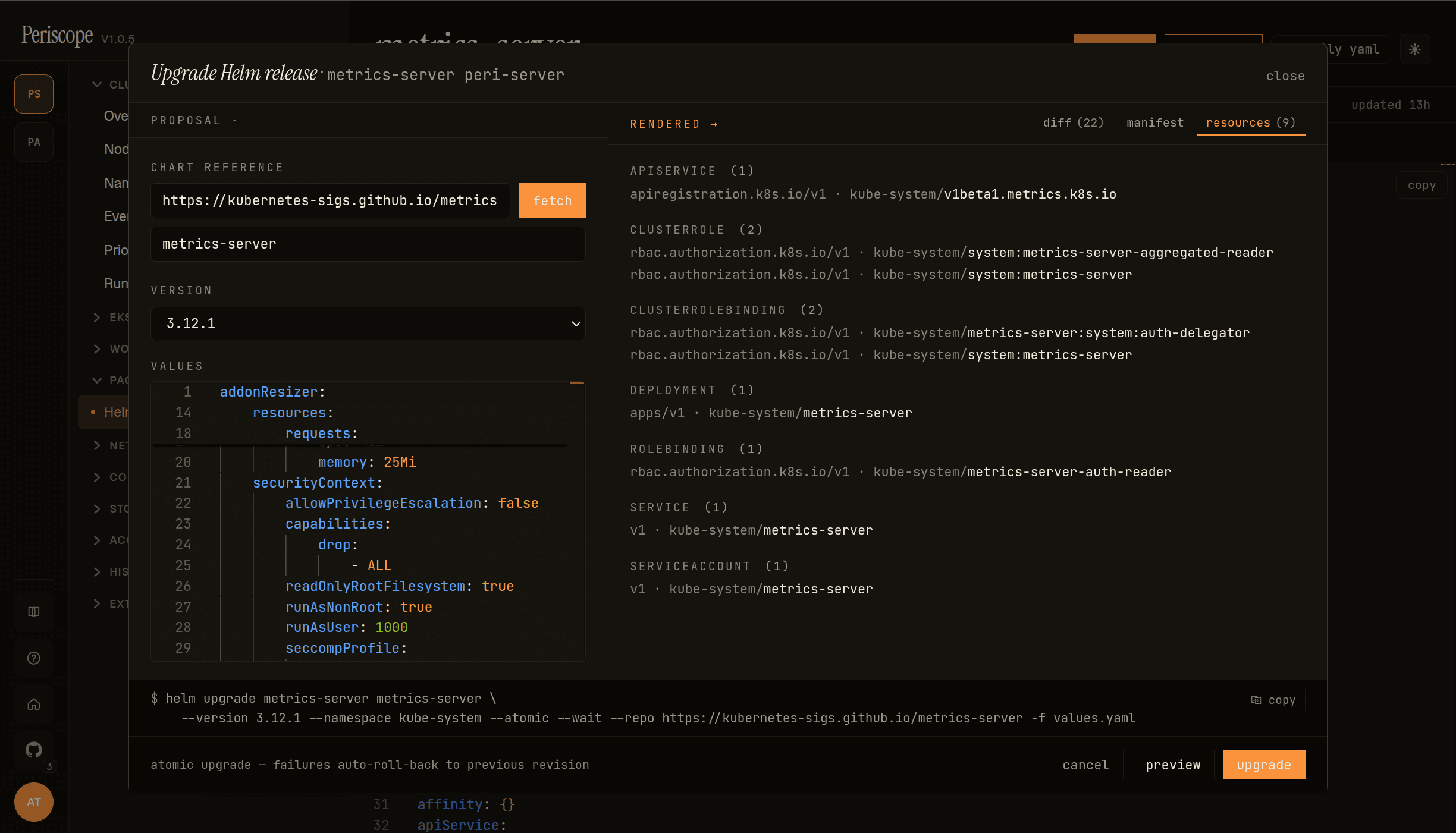1456x833 pixels.
Task: Open the Events sidebar item
Action: click(x=116, y=216)
